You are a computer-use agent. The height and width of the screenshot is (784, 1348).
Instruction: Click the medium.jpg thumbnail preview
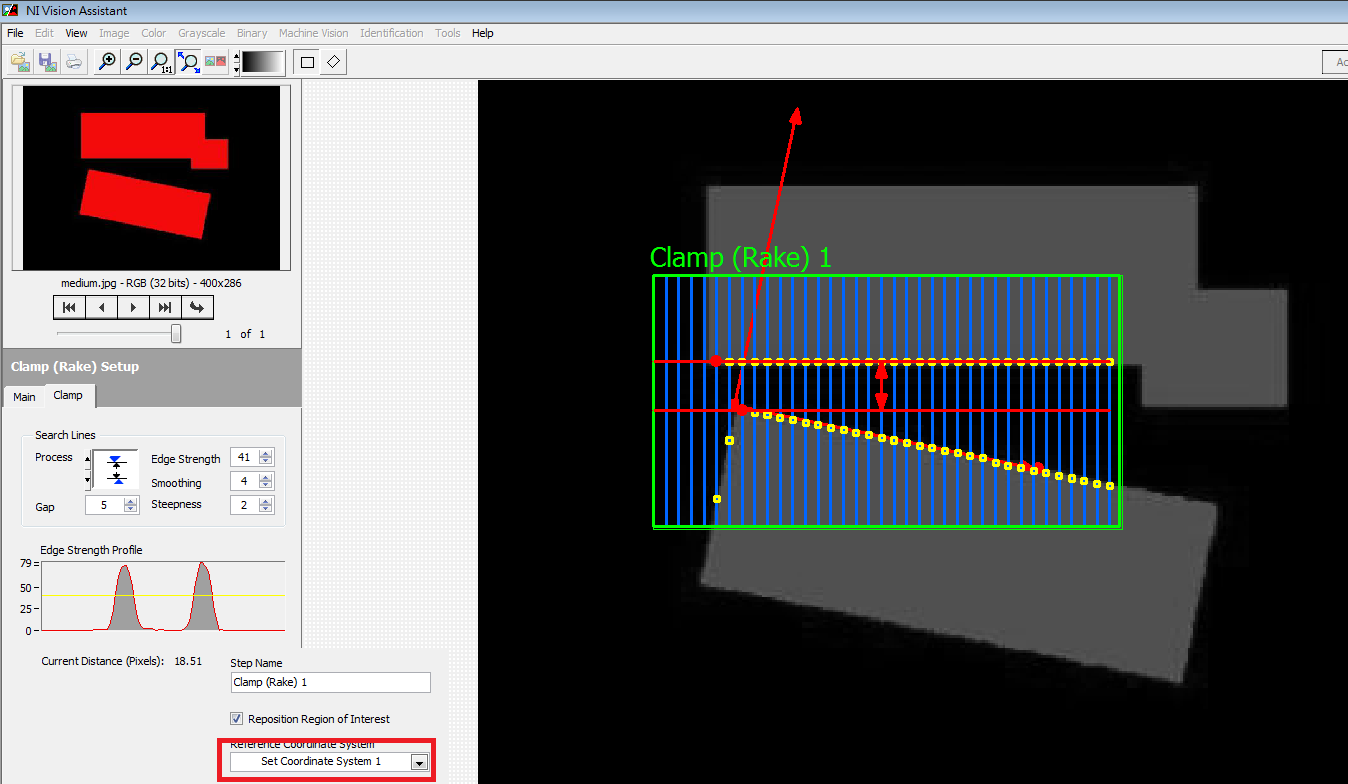tap(151, 178)
